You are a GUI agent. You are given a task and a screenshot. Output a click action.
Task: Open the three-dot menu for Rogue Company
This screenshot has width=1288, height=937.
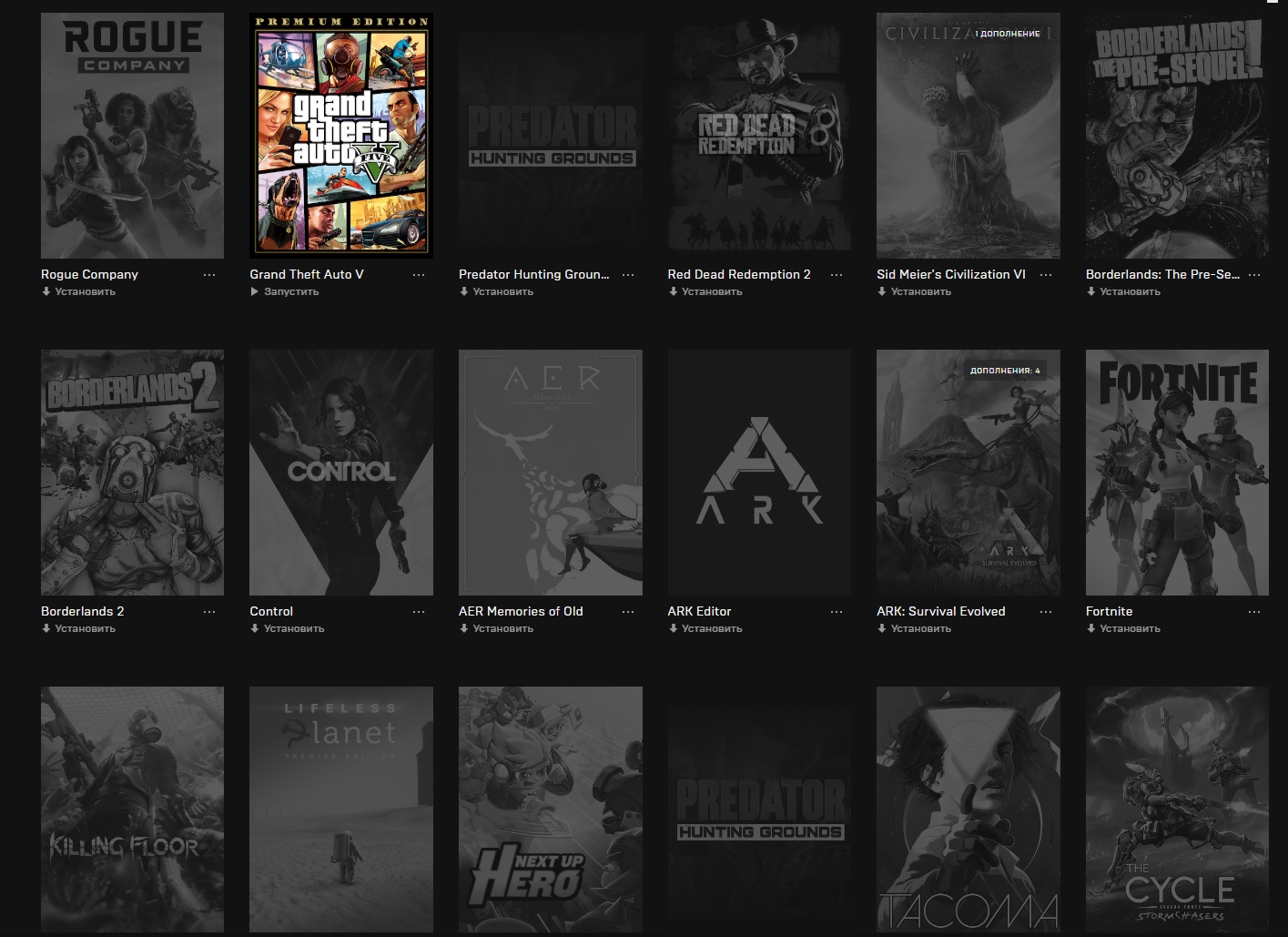209,275
